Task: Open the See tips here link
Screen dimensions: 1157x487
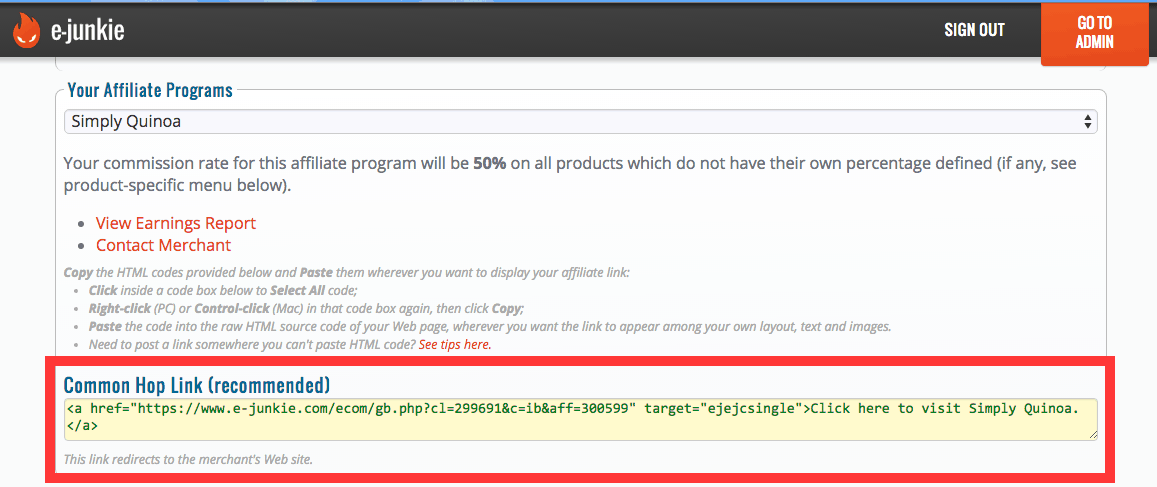Action: click(455, 345)
